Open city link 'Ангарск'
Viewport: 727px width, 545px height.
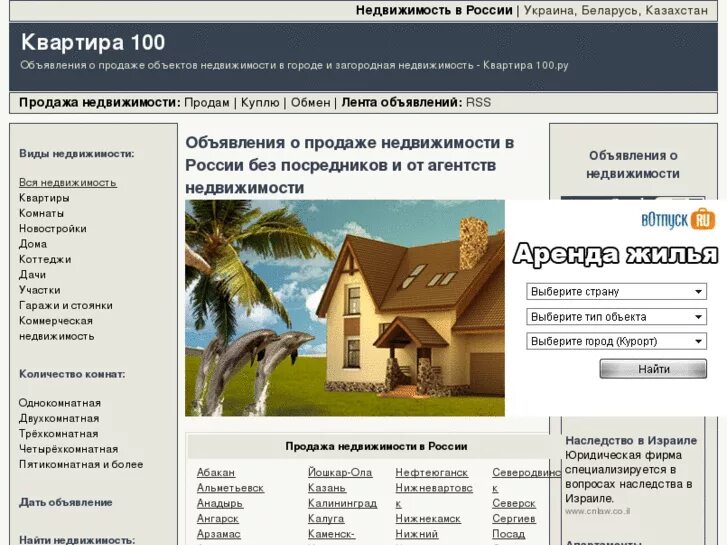(x=217, y=519)
